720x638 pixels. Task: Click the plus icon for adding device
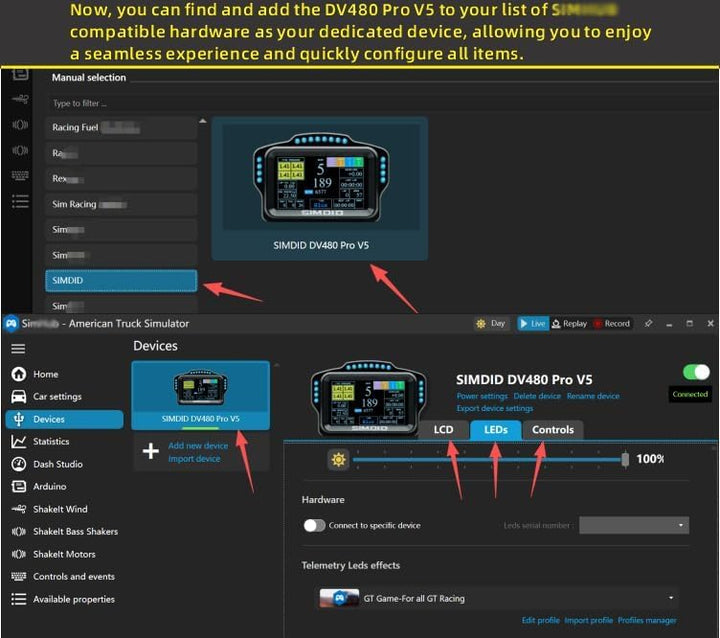pos(151,451)
